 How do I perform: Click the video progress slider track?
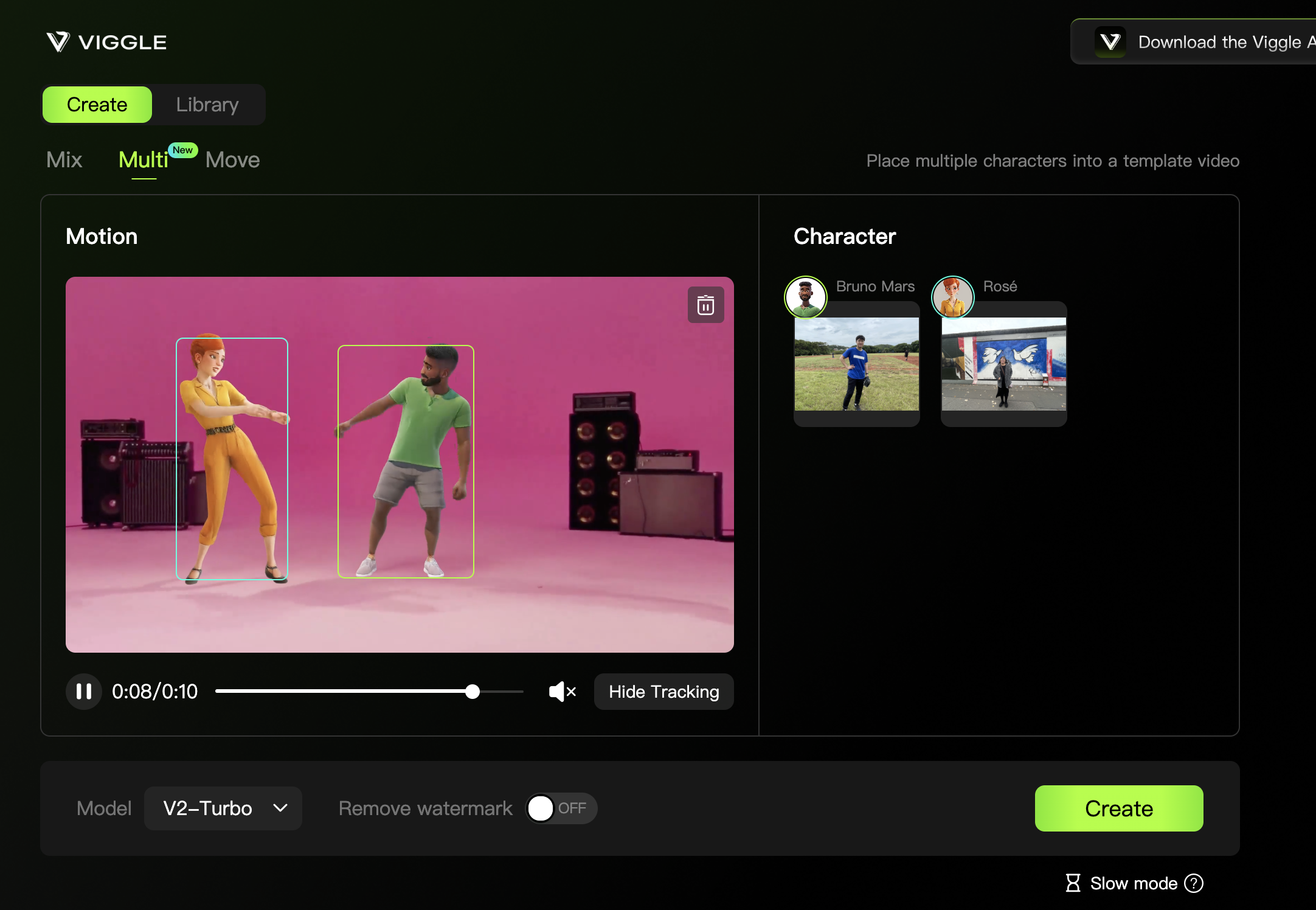341,692
